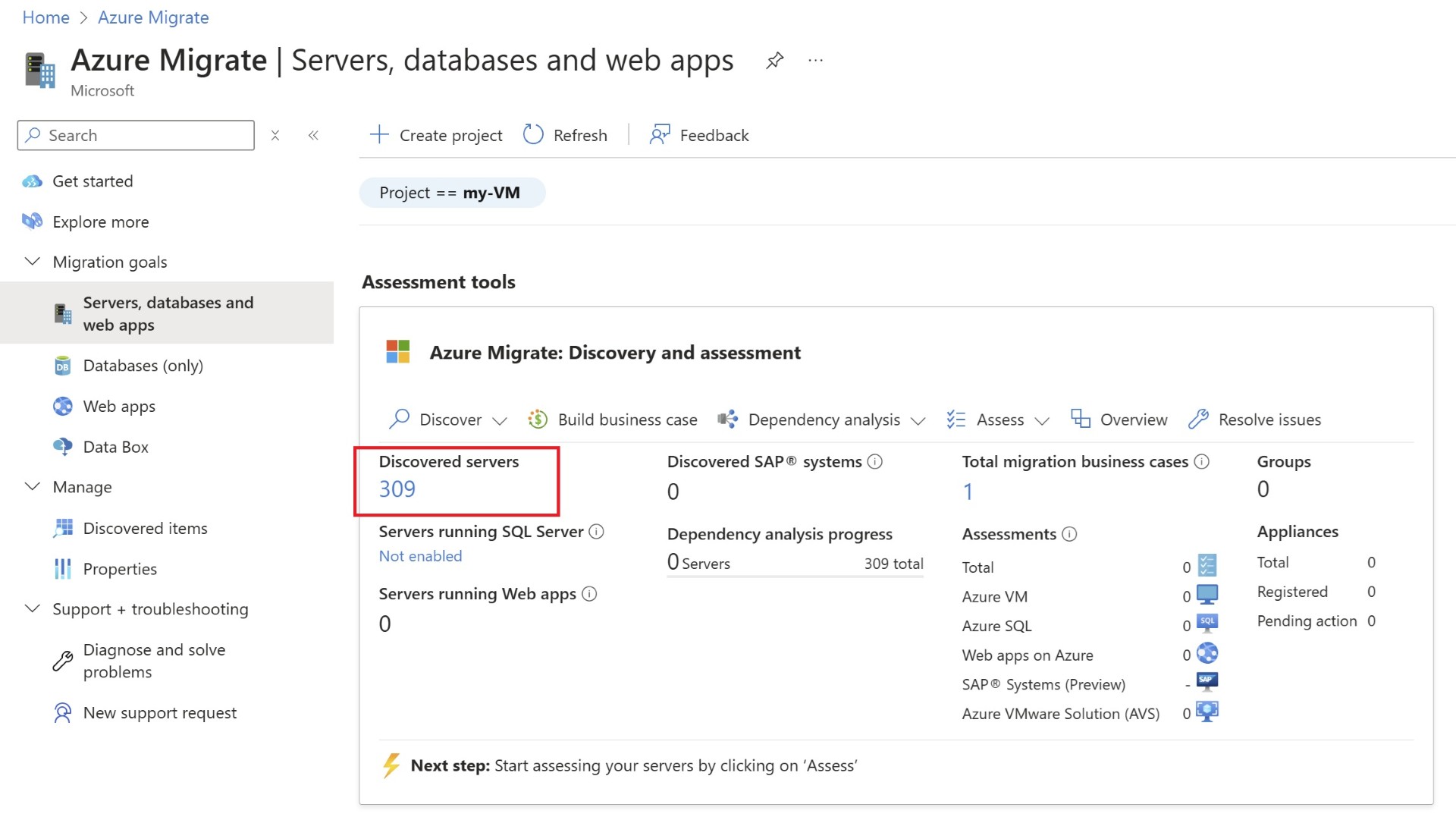Collapse the Migration goals group
1456x817 pixels.
(x=33, y=262)
